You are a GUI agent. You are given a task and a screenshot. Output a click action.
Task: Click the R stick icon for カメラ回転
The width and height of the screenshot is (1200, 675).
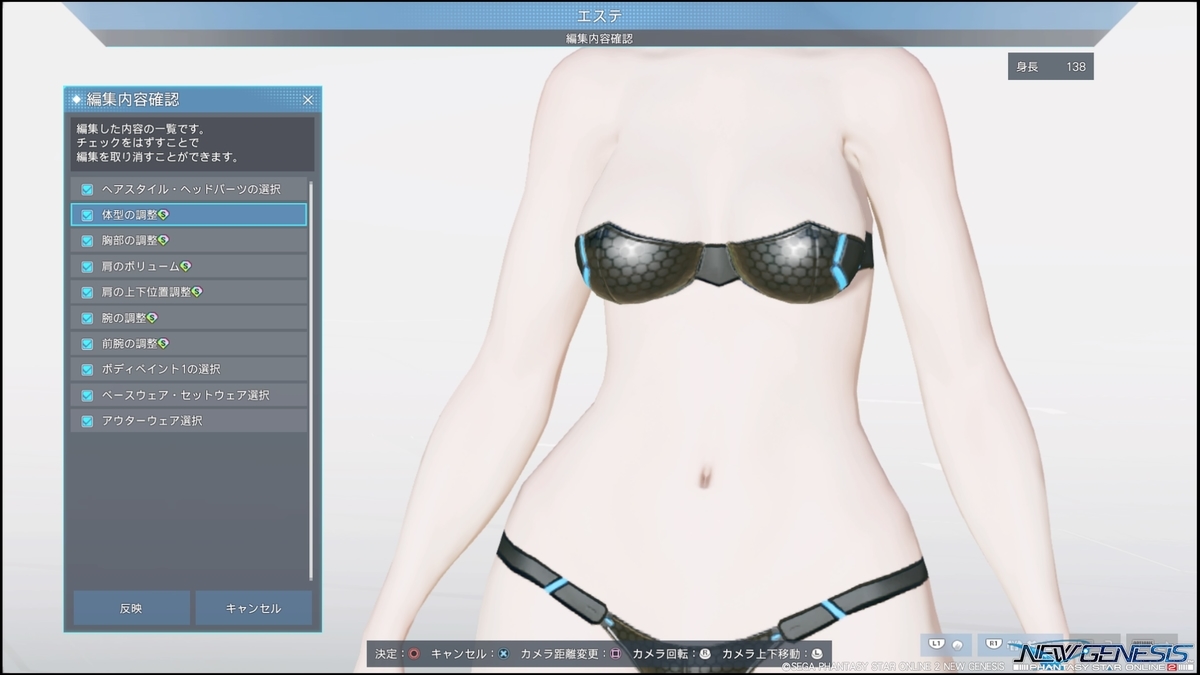pos(705,654)
